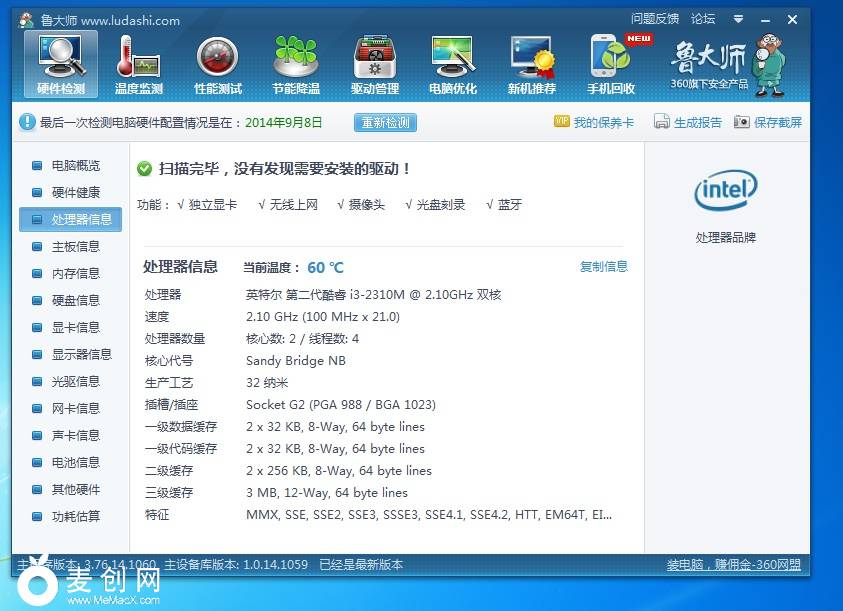Open the 硬件检测 hardware detection icon

click(x=60, y=62)
